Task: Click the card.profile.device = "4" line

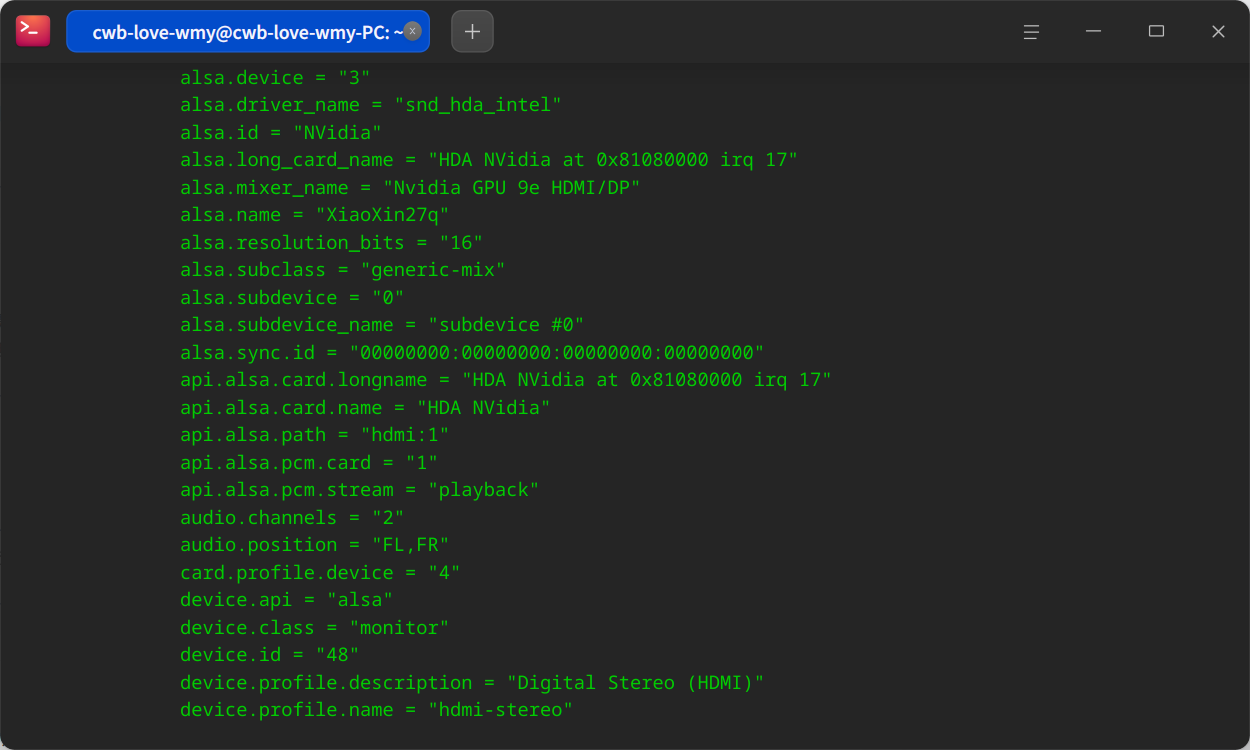Action: 320,573
